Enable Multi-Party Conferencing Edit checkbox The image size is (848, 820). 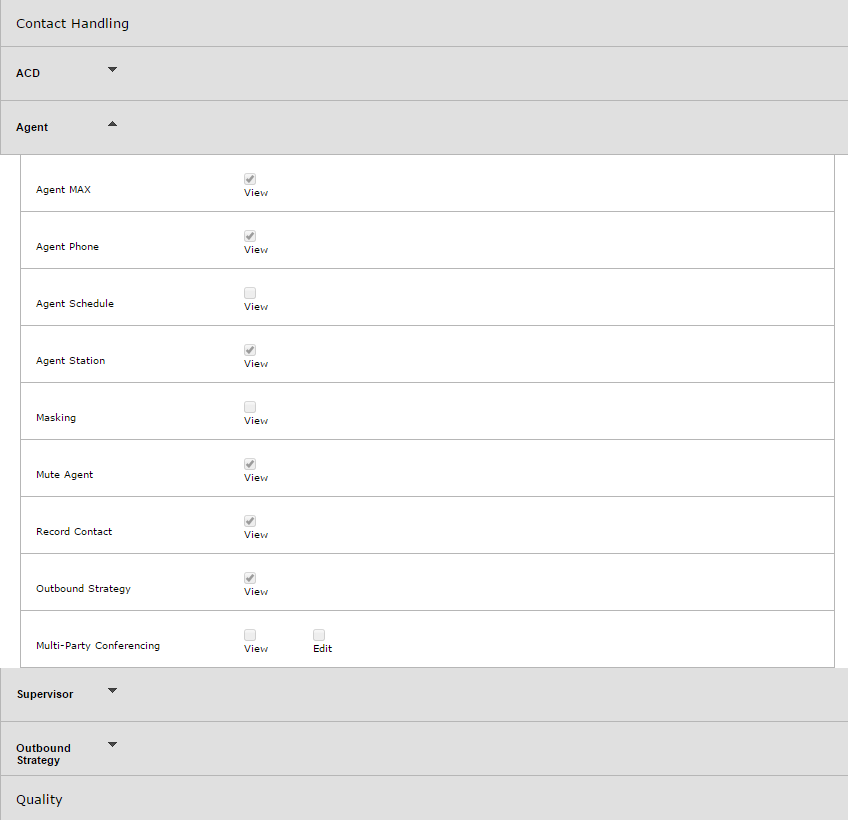coord(319,635)
